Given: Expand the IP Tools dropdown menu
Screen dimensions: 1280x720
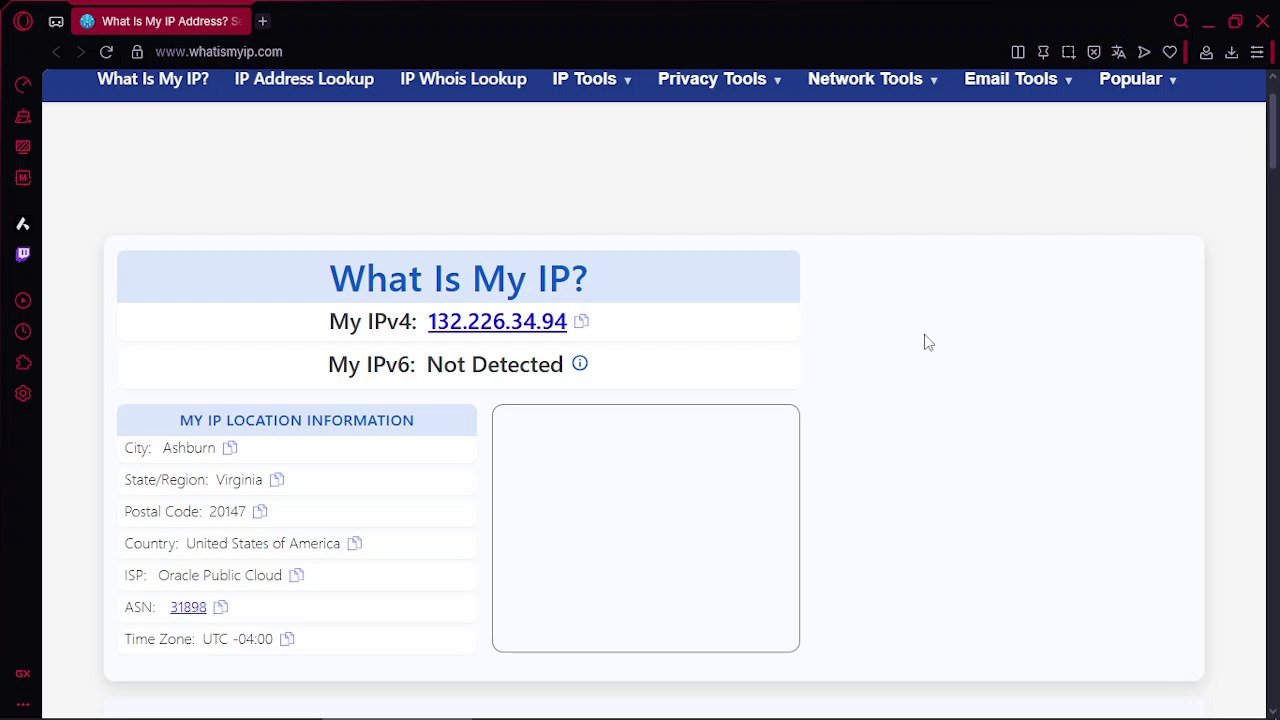Looking at the screenshot, I should pos(591,79).
